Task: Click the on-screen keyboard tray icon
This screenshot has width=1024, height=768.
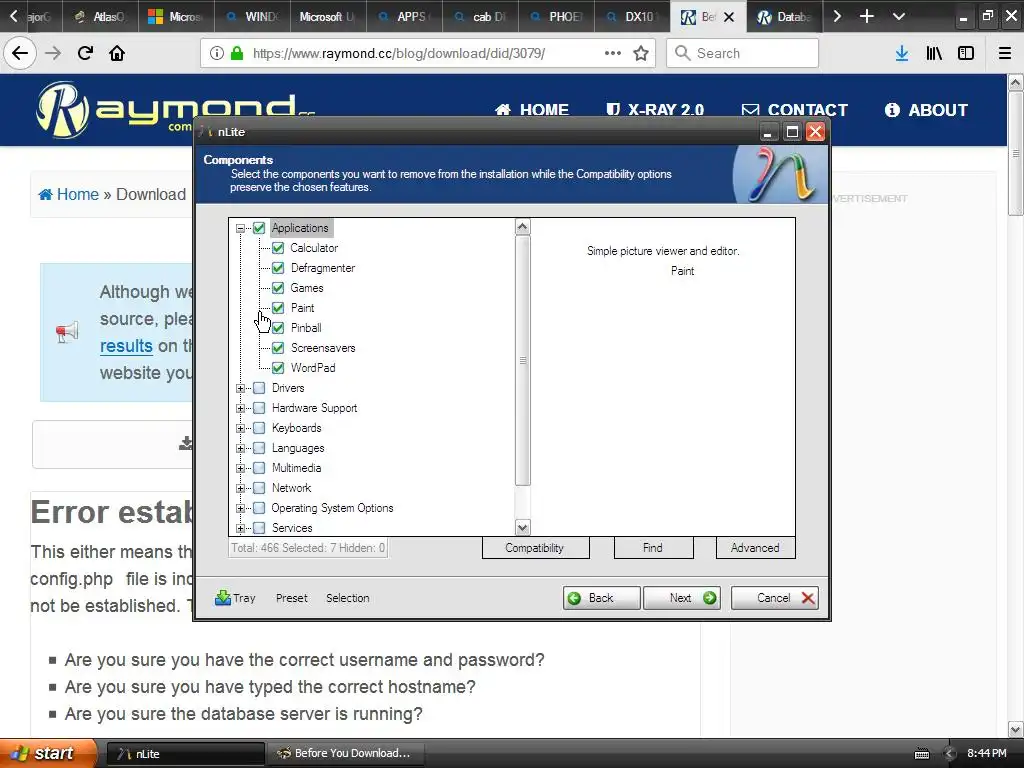Action: tap(922, 754)
